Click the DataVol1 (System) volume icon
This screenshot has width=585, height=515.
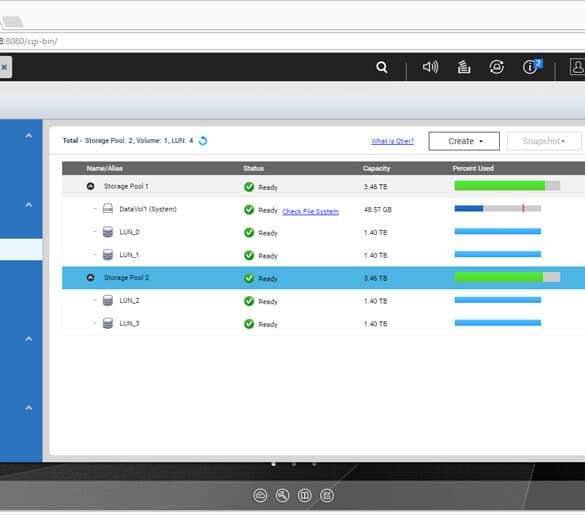coord(108,209)
